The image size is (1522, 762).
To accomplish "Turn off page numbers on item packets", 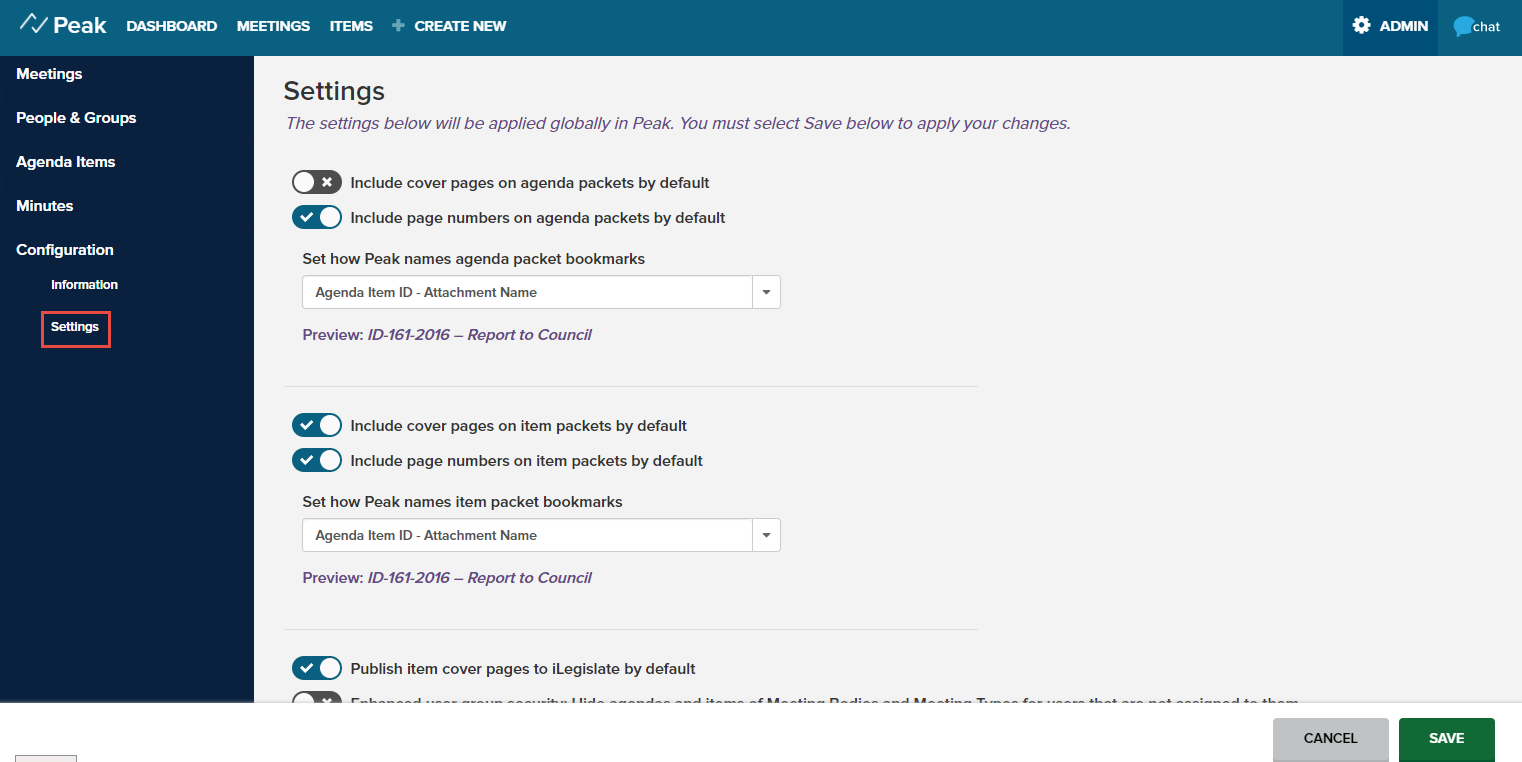I will [317, 460].
